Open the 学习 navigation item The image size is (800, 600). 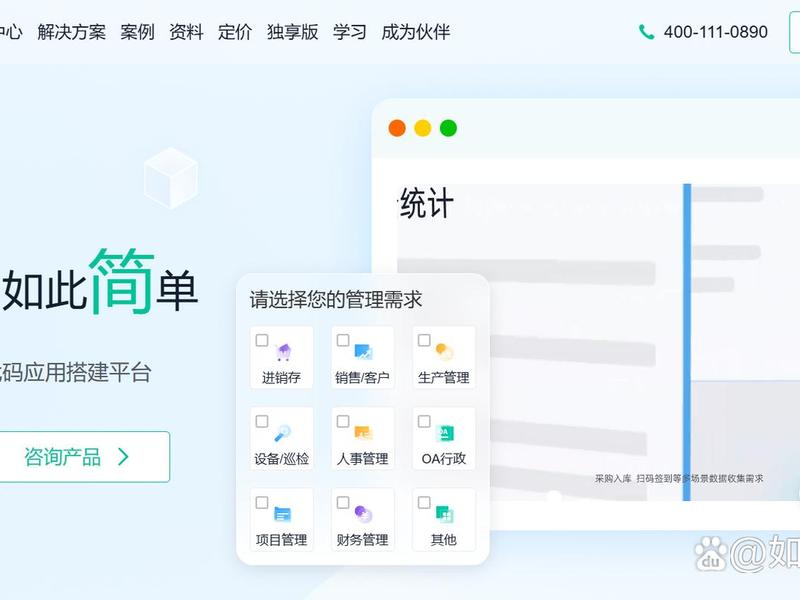[349, 32]
